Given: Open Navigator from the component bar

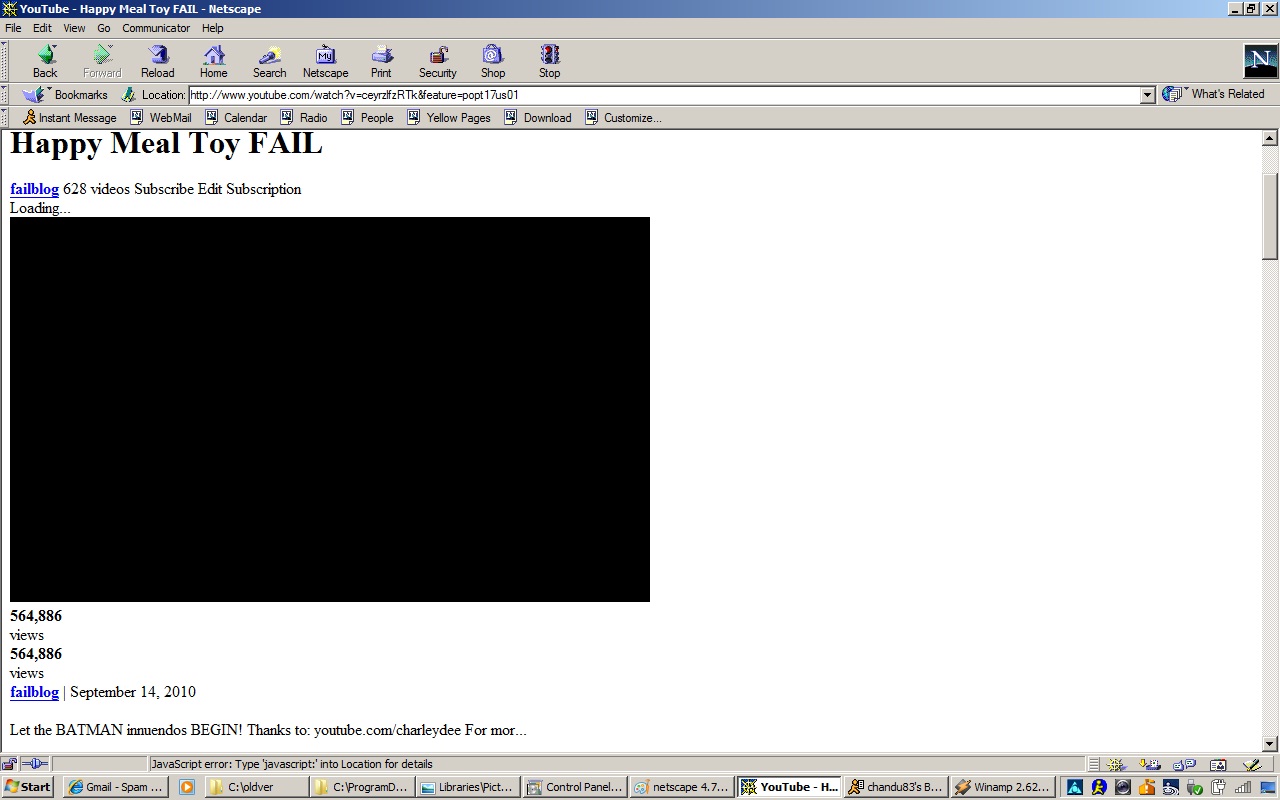Looking at the screenshot, I should coord(1117,765).
